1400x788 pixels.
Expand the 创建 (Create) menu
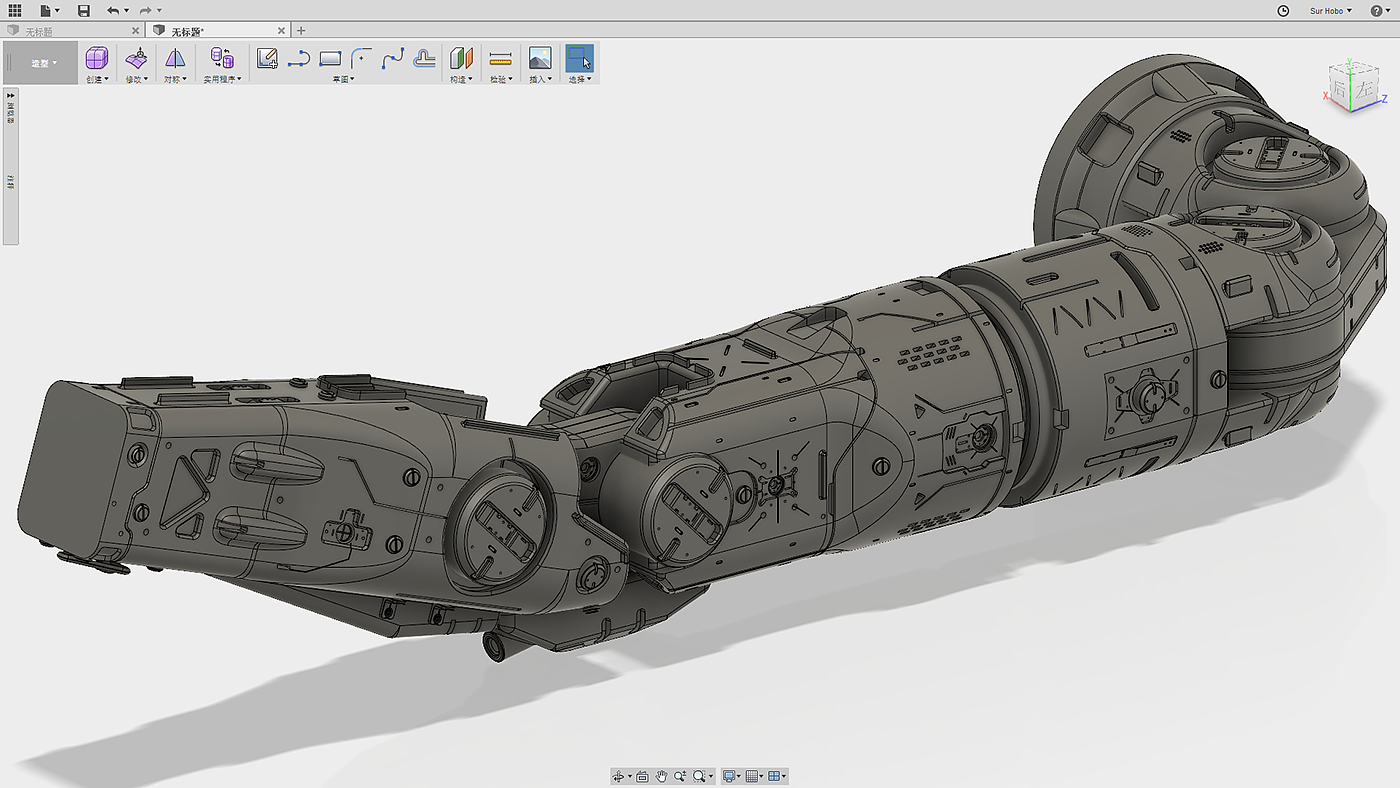tap(97, 79)
